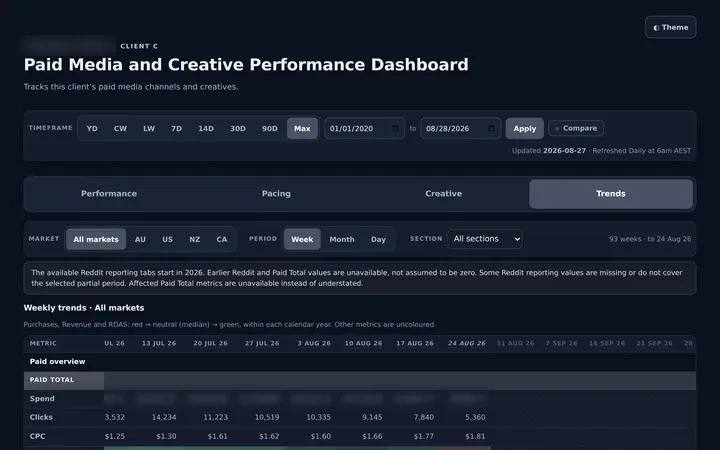
Task: Enable Compare mode
Action: 576,128
